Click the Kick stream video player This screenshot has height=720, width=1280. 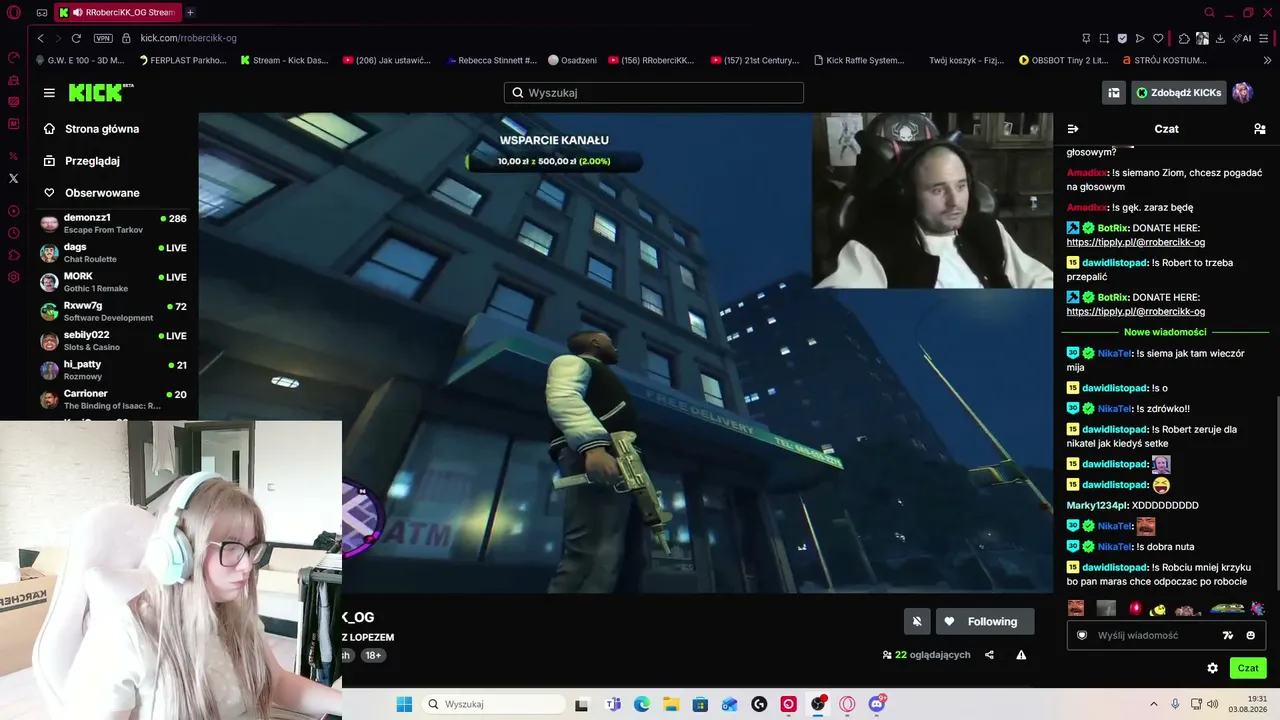(x=626, y=352)
